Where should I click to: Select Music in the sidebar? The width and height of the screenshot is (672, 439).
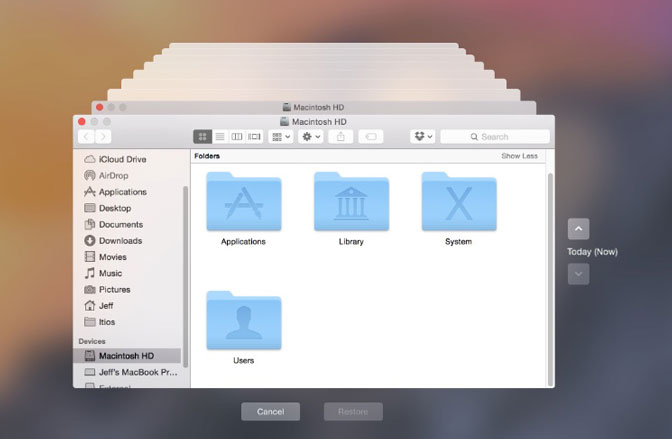coord(127,273)
